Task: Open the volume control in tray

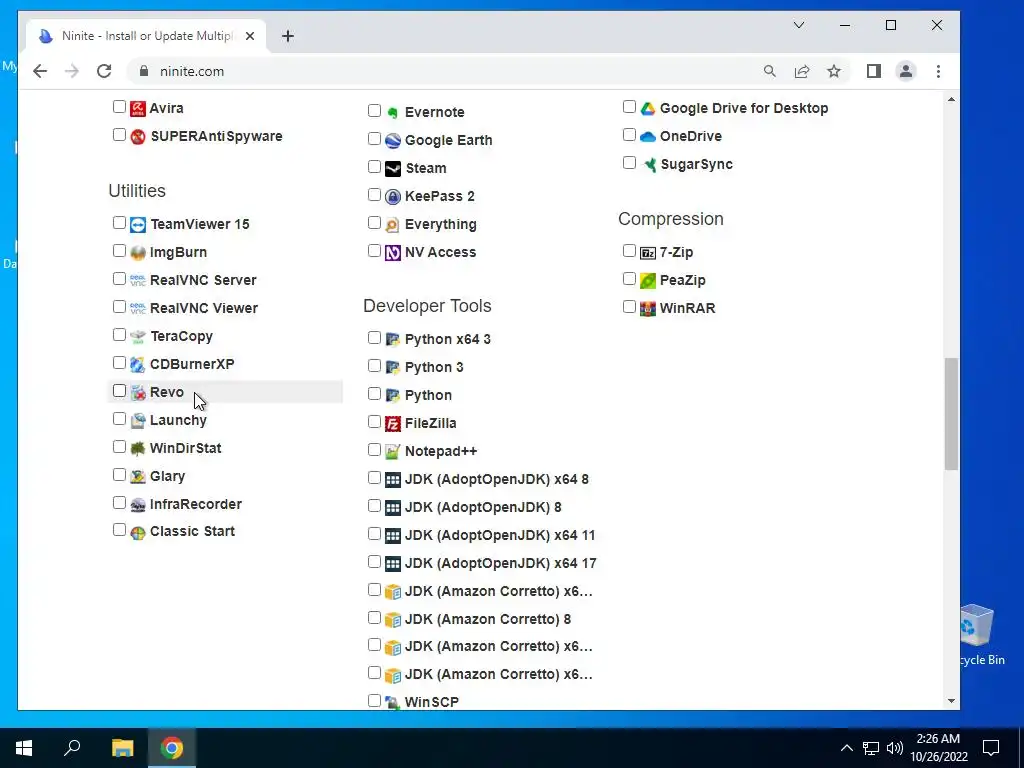Action: [895, 748]
